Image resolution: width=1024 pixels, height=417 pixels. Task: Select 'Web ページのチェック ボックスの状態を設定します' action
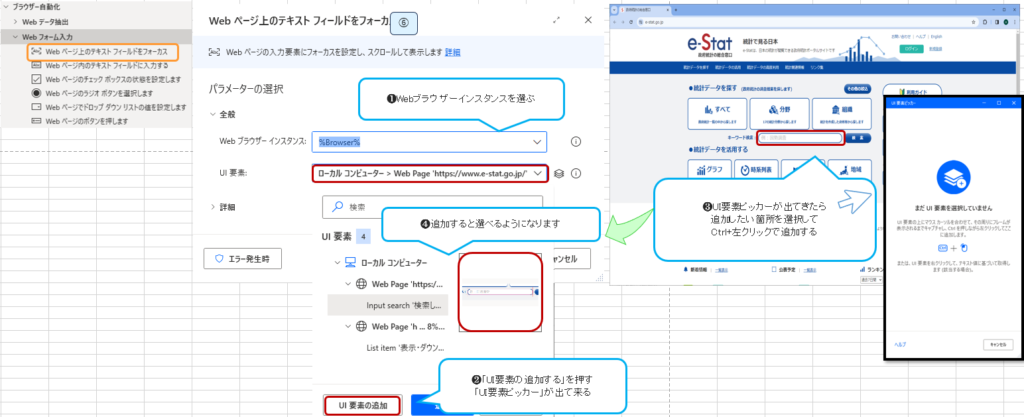pos(110,78)
